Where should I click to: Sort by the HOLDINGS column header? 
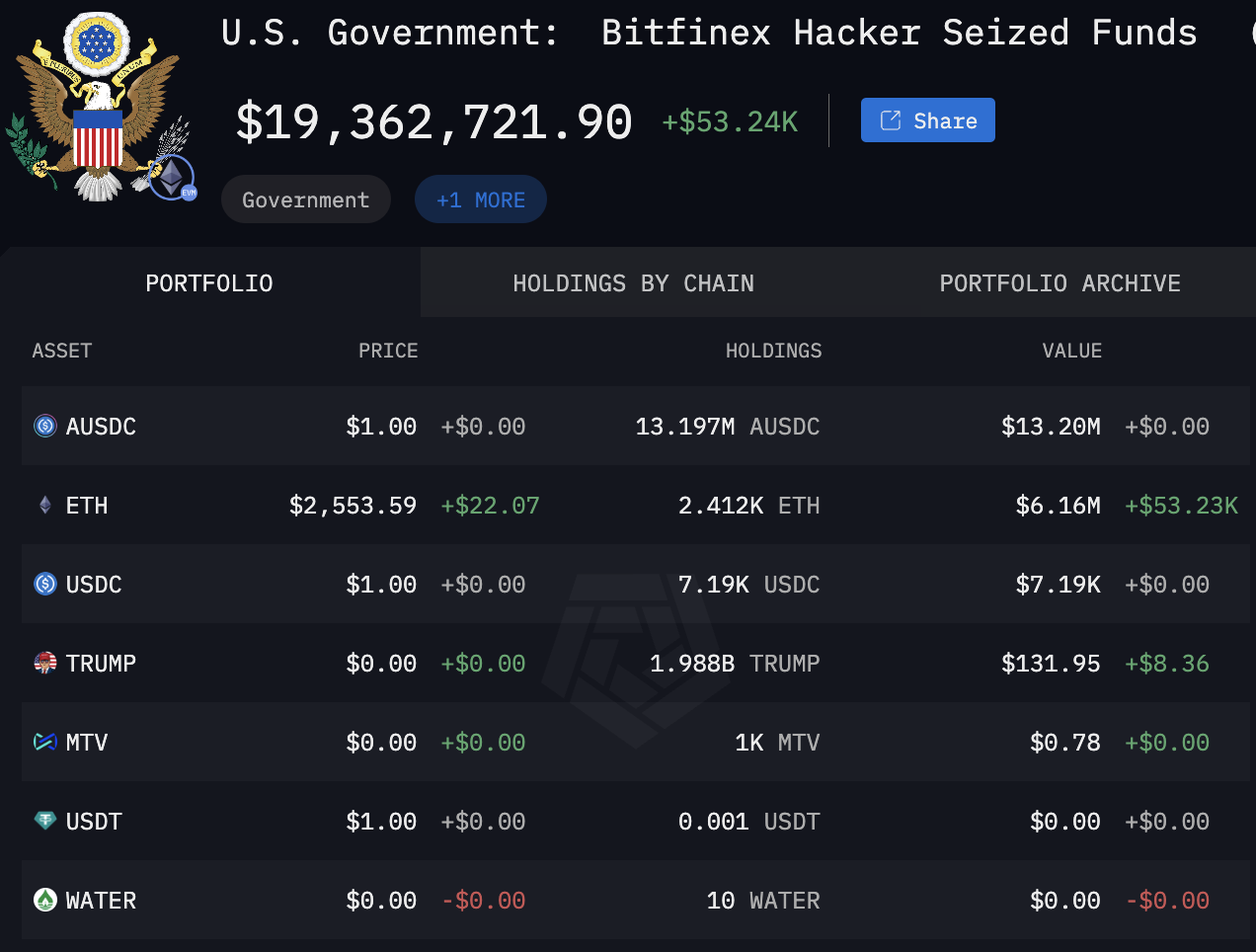773,351
